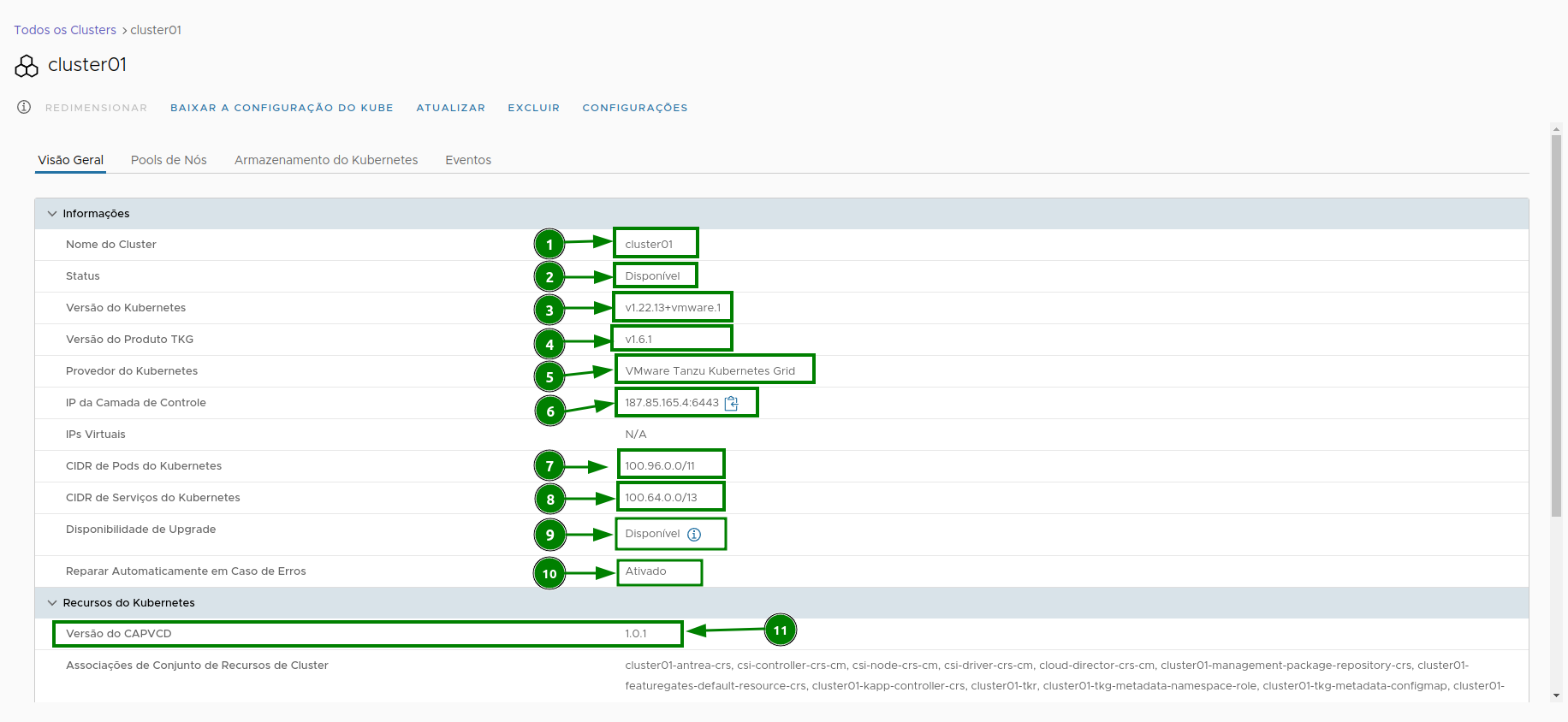Select CAPVCD version value 1.0.1
The height and width of the screenshot is (722, 1568).
click(x=636, y=634)
